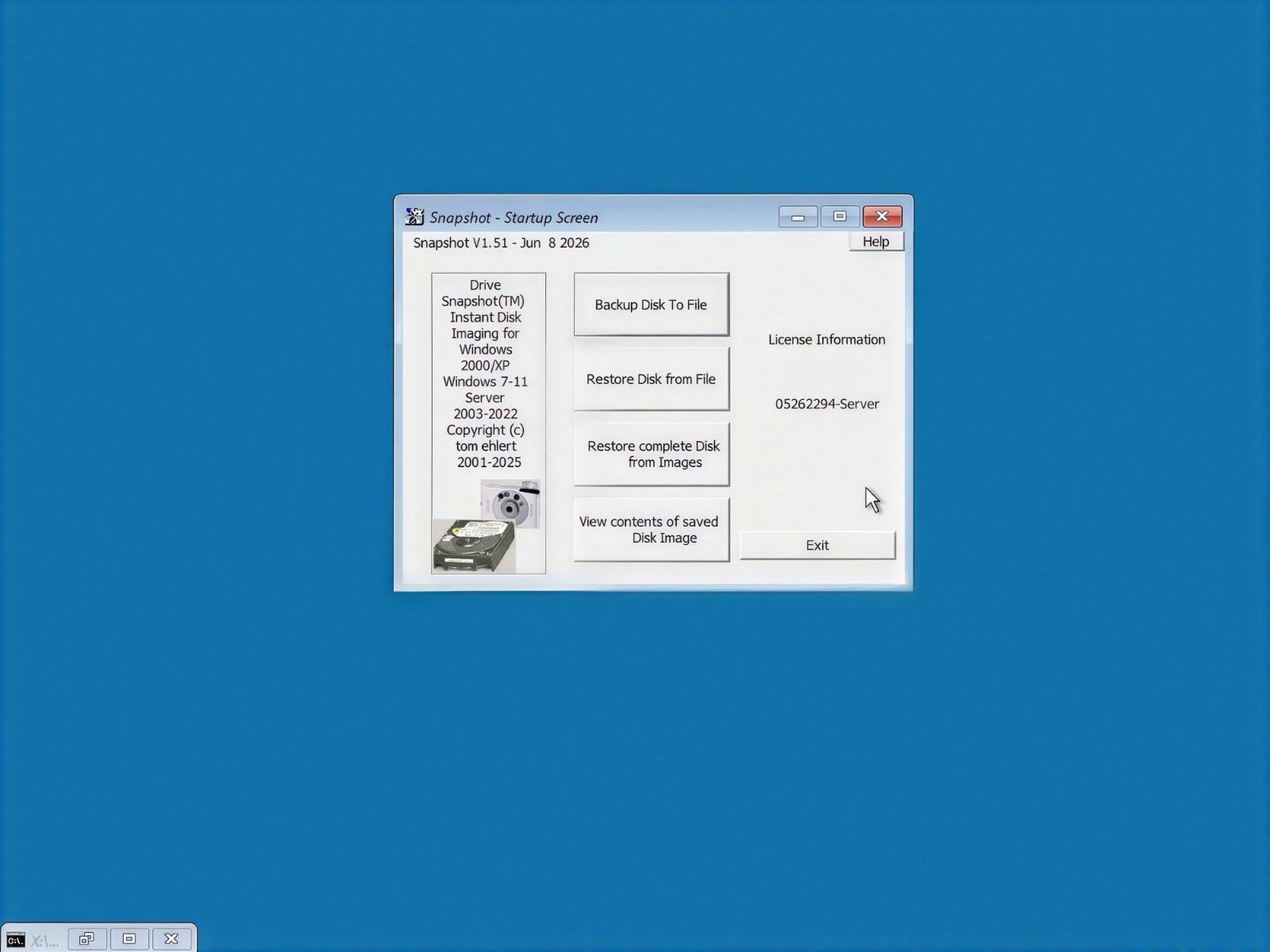Minimize the Snapshot Startup Screen window
The height and width of the screenshot is (952, 1270).
[798, 217]
